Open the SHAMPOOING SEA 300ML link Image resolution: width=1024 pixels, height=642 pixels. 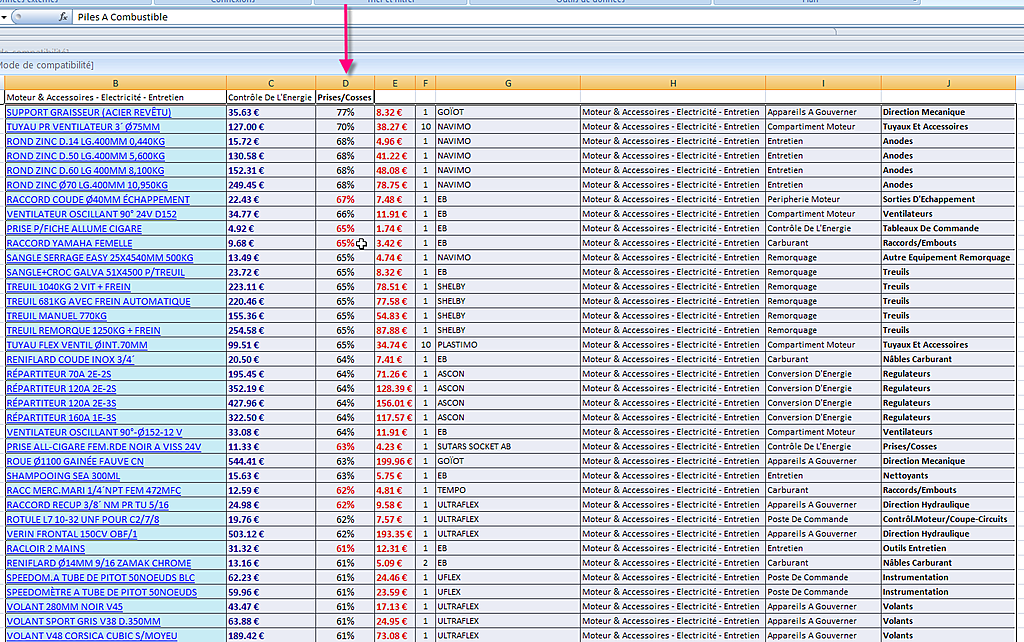63,475
